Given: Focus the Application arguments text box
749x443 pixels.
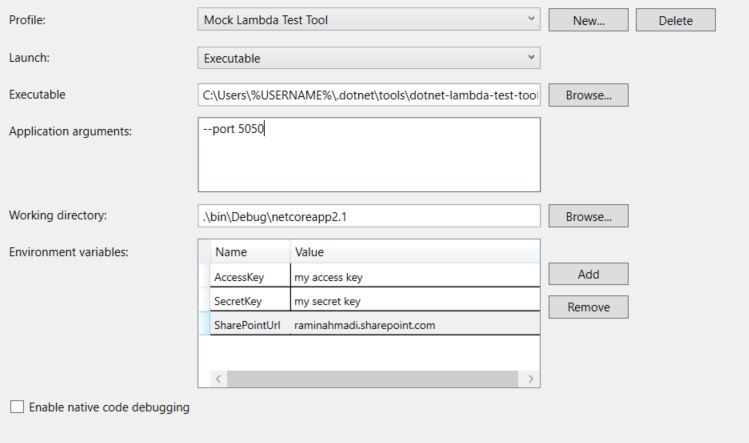Looking at the screenshot, I should click(x=369, y=153).
